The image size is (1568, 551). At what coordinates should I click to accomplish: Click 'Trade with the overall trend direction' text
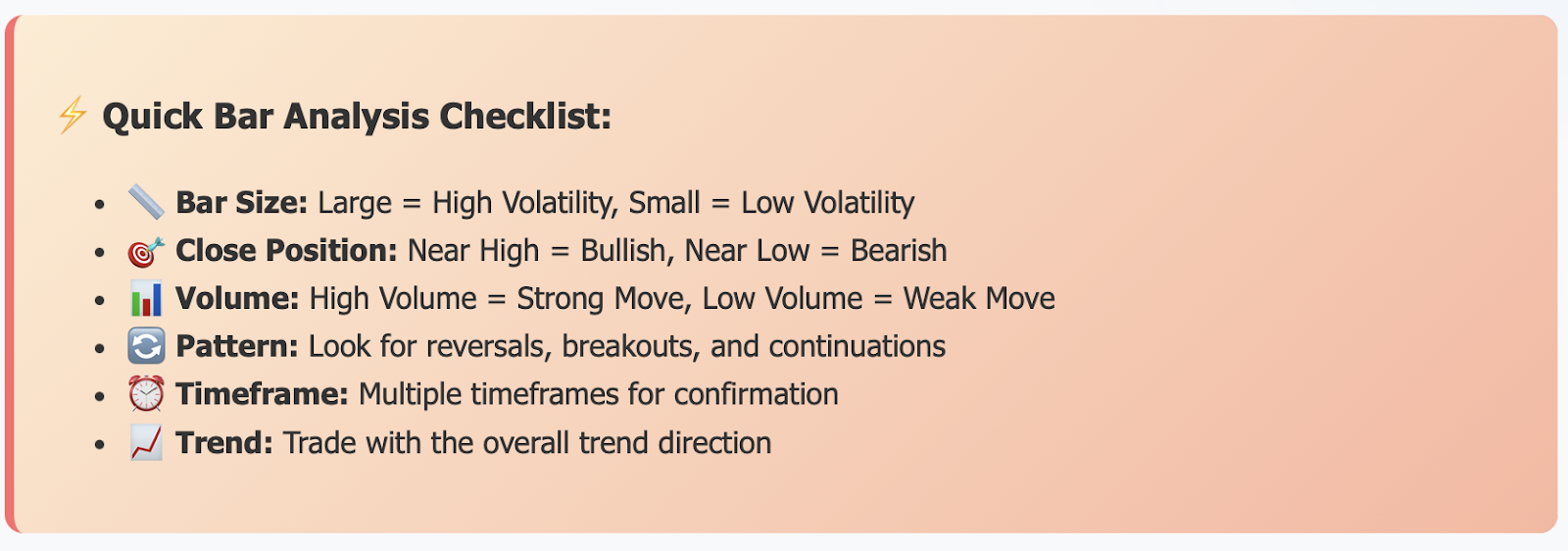527,443
